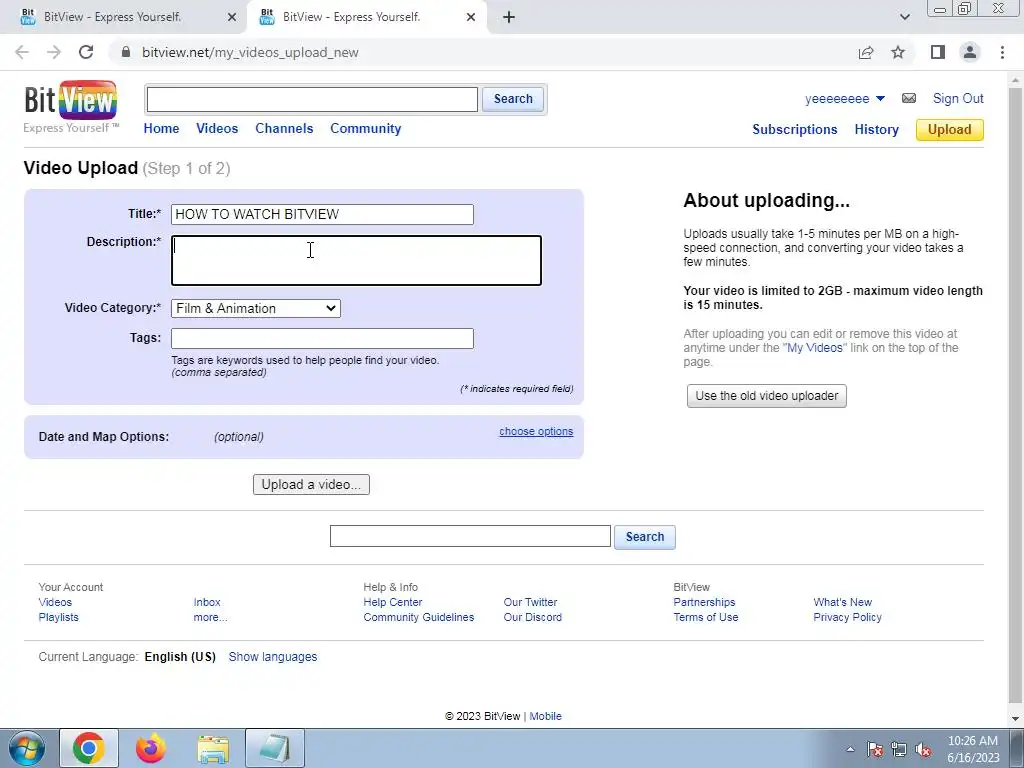Open File Explorer from the taskbar
The width and height of the screenshot is (1024, 768).
point(213,749)
